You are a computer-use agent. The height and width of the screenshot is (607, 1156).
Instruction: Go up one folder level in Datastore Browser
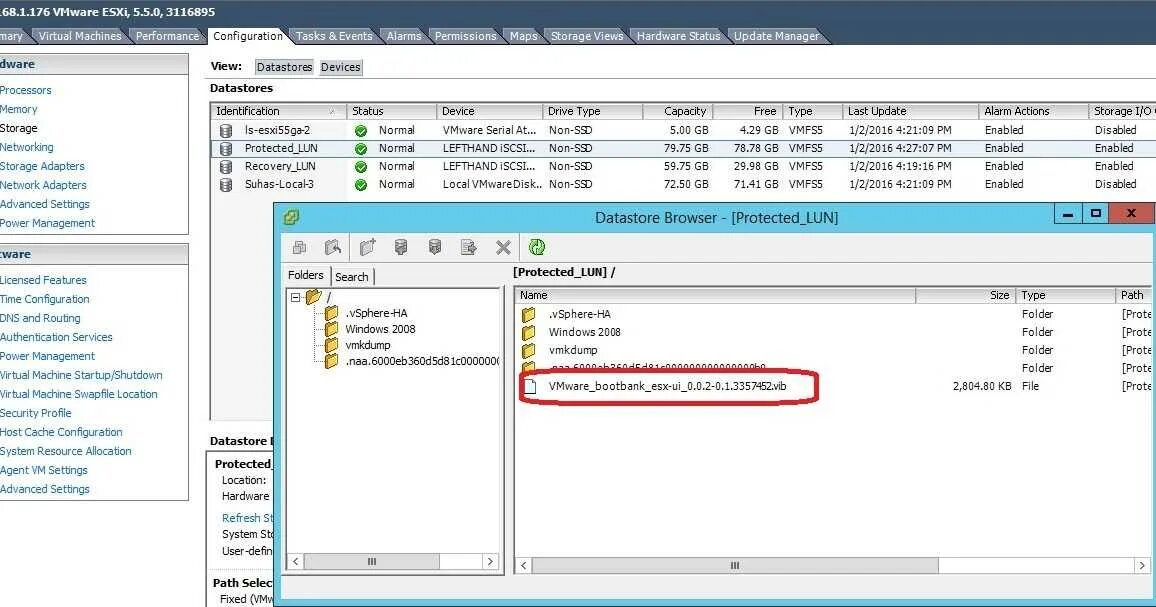333,247
